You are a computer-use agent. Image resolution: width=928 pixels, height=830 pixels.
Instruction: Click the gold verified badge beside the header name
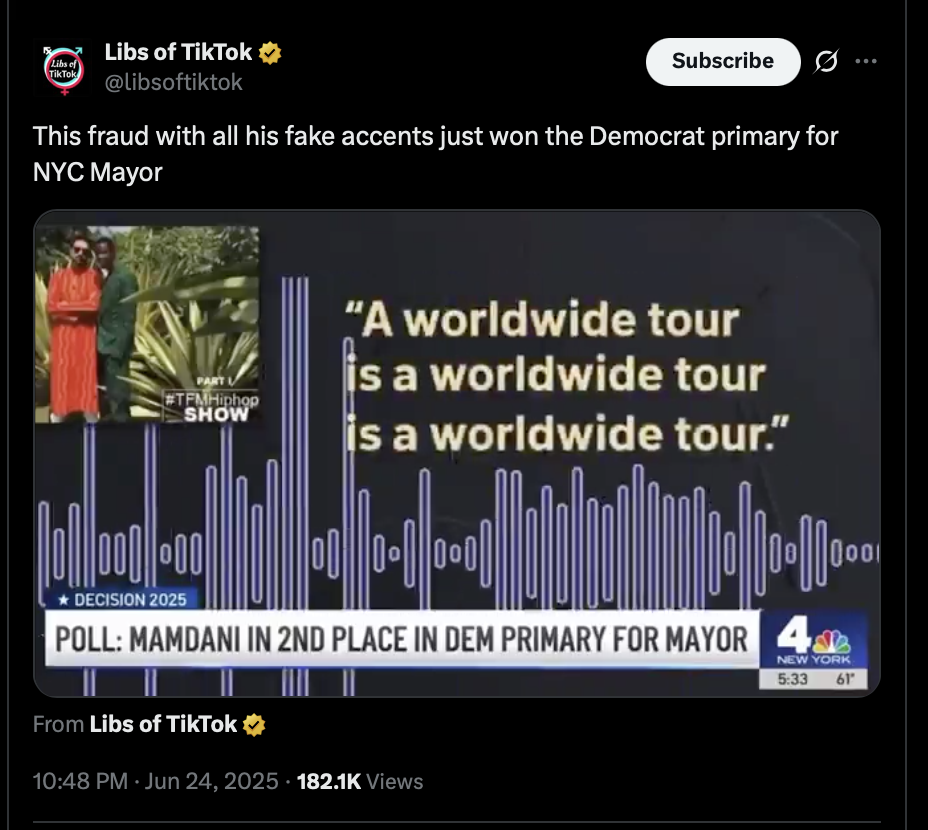270,53
